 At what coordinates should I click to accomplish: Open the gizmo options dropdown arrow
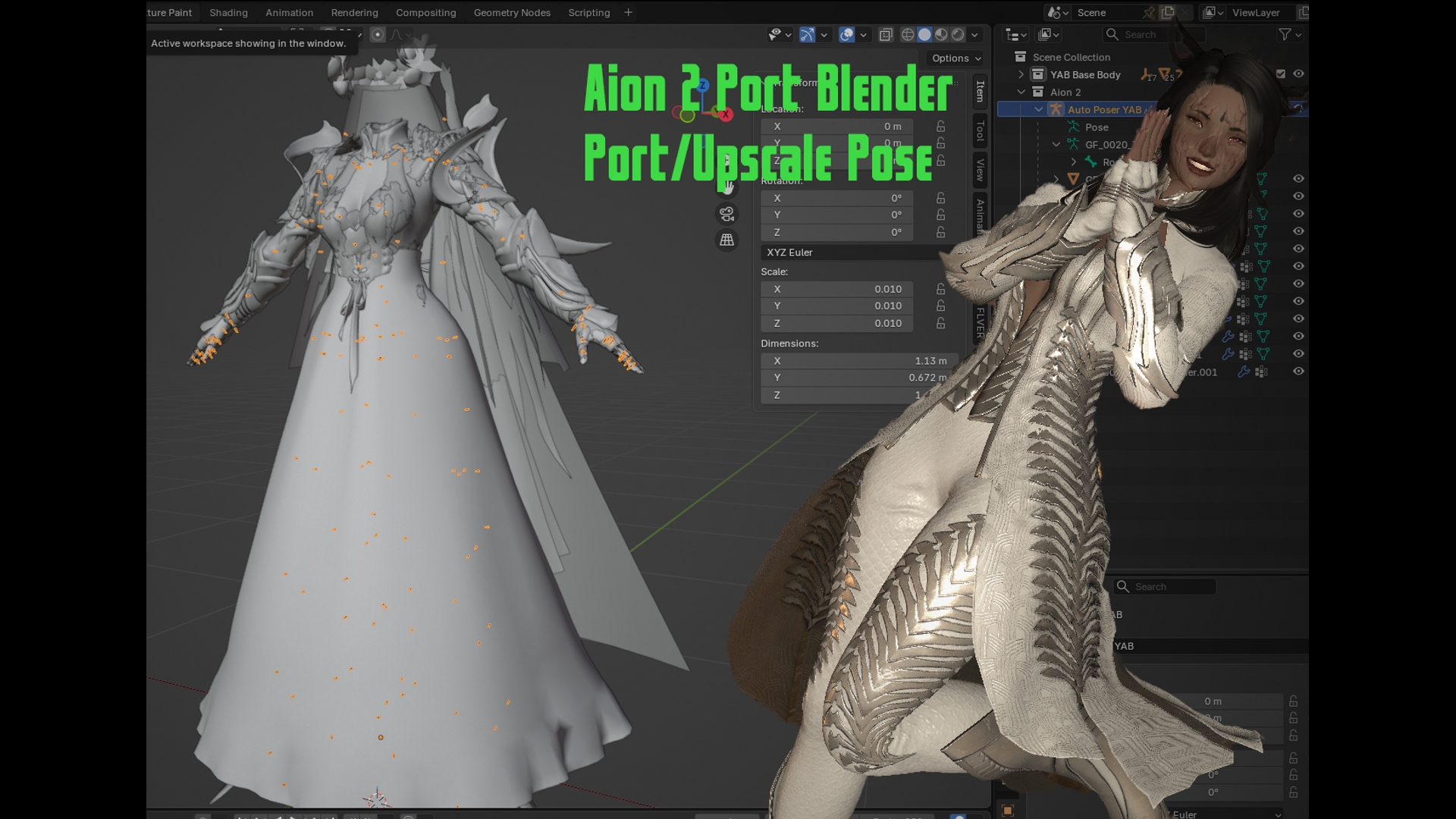(x=824, y=35)
